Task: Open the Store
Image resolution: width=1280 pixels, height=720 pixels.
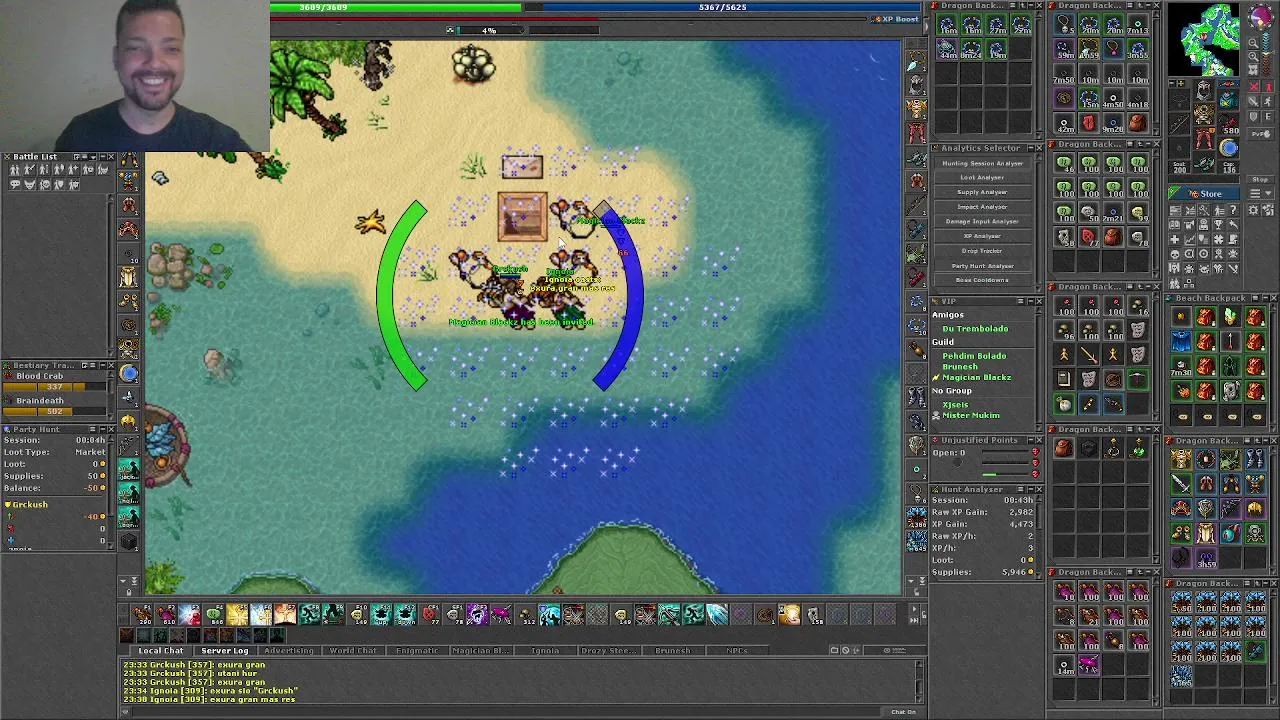Action: pos(1205,194)
